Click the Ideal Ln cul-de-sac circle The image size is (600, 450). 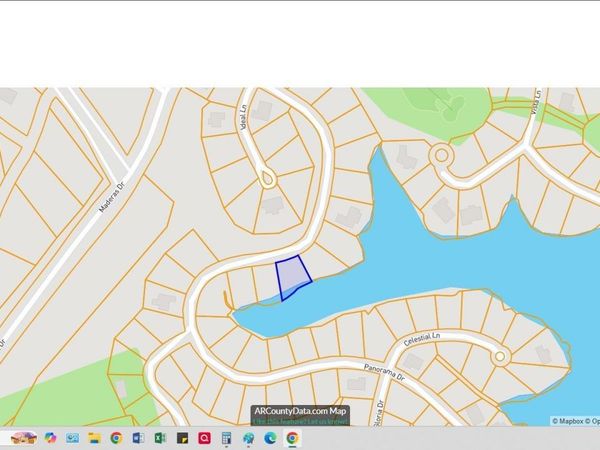pyautogui.click(x=268, y=179)
